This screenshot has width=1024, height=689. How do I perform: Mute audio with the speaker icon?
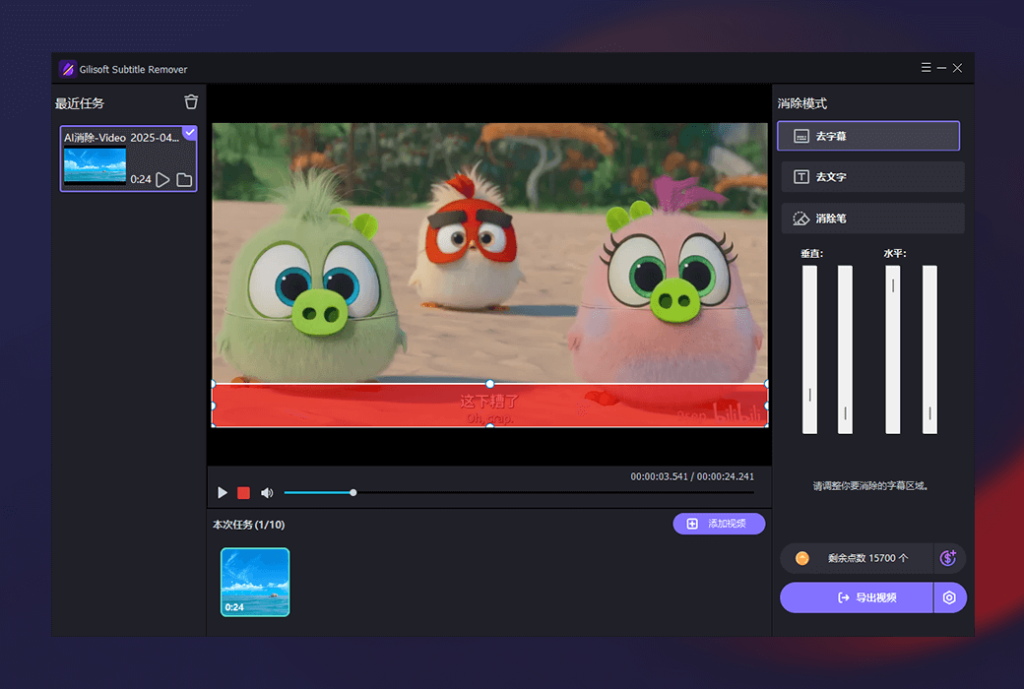click(x=266, y=492)
